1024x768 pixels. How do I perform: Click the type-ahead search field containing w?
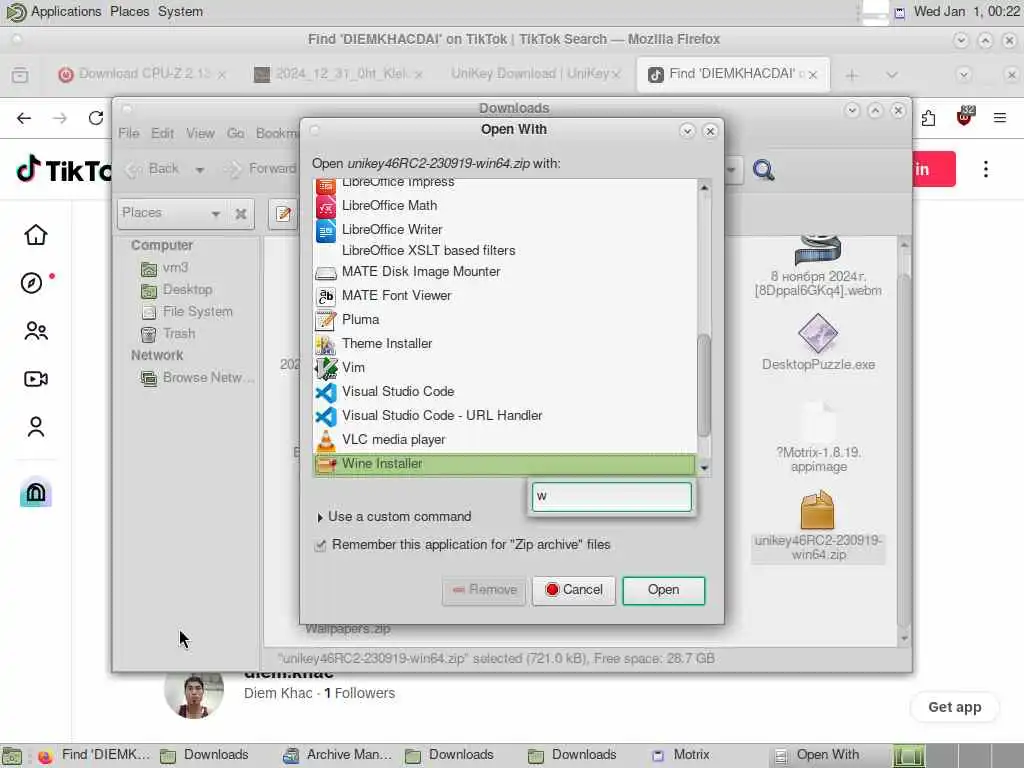coord(611,497)
